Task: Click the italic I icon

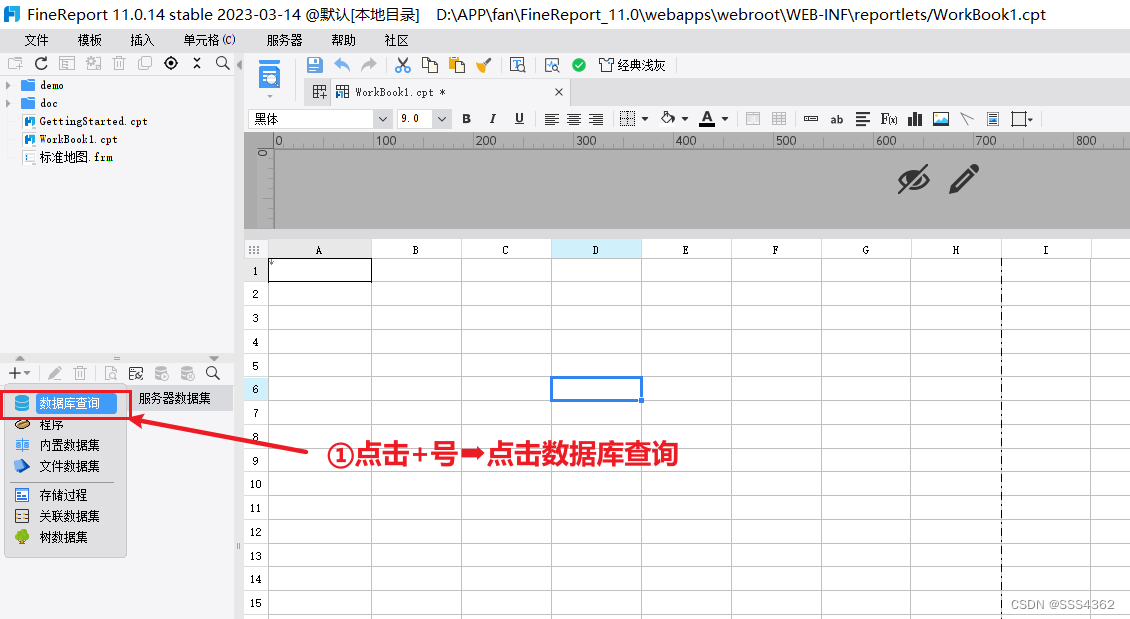Action: click(492, 119)
